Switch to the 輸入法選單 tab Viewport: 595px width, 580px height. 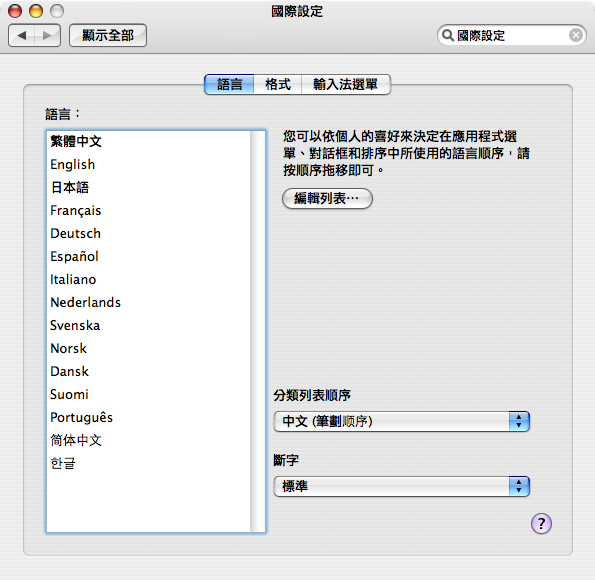[346, 84]
